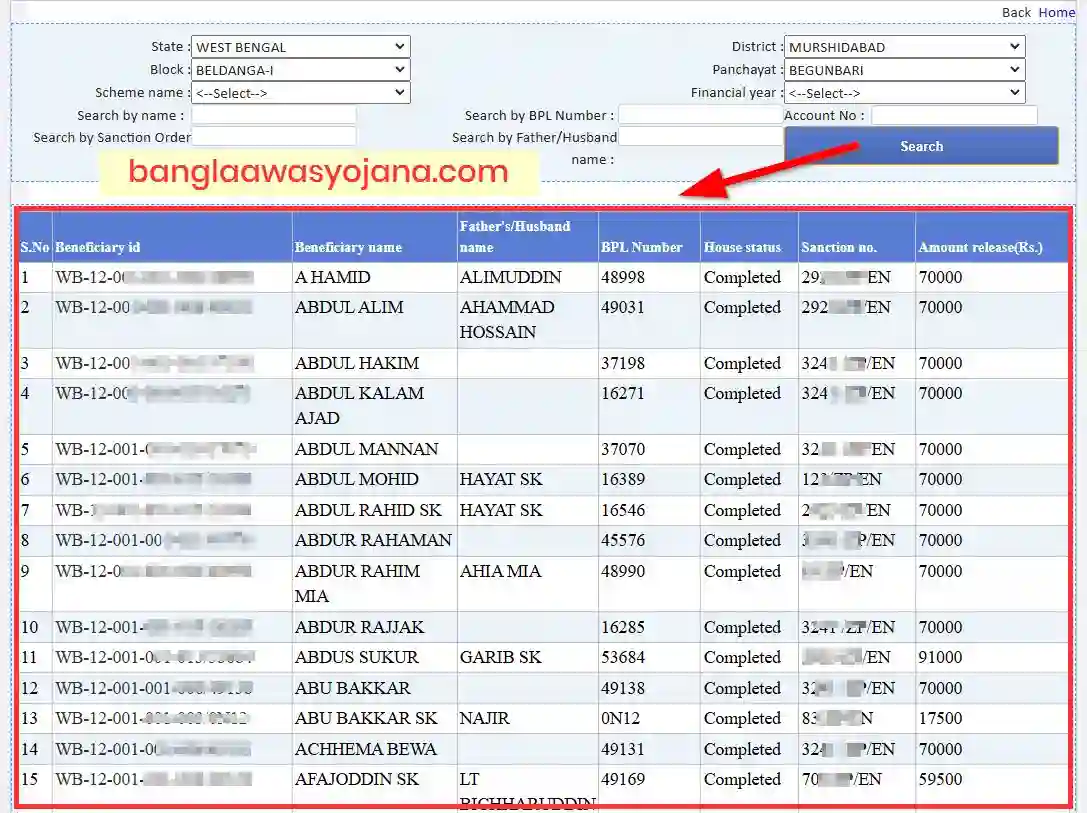This screenshot has height=813, width=1087.
Task: Click Completed status in A HAMID row
Action: [742, 277]
